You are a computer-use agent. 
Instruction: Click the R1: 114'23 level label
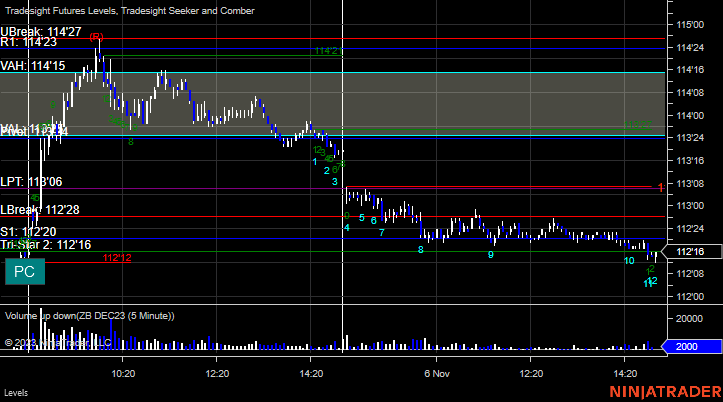click(x=29, y=42)
